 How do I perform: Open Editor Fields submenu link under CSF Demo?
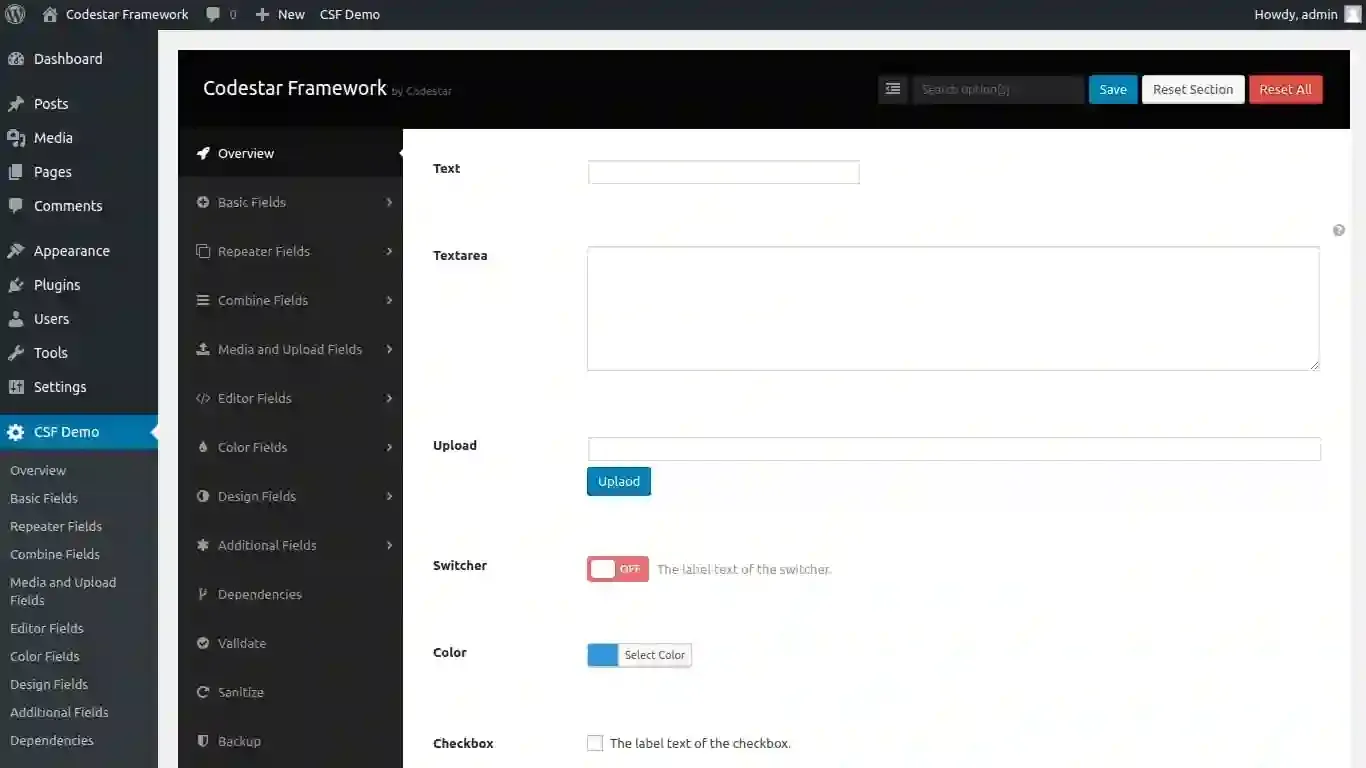click(x=47, y=628)
